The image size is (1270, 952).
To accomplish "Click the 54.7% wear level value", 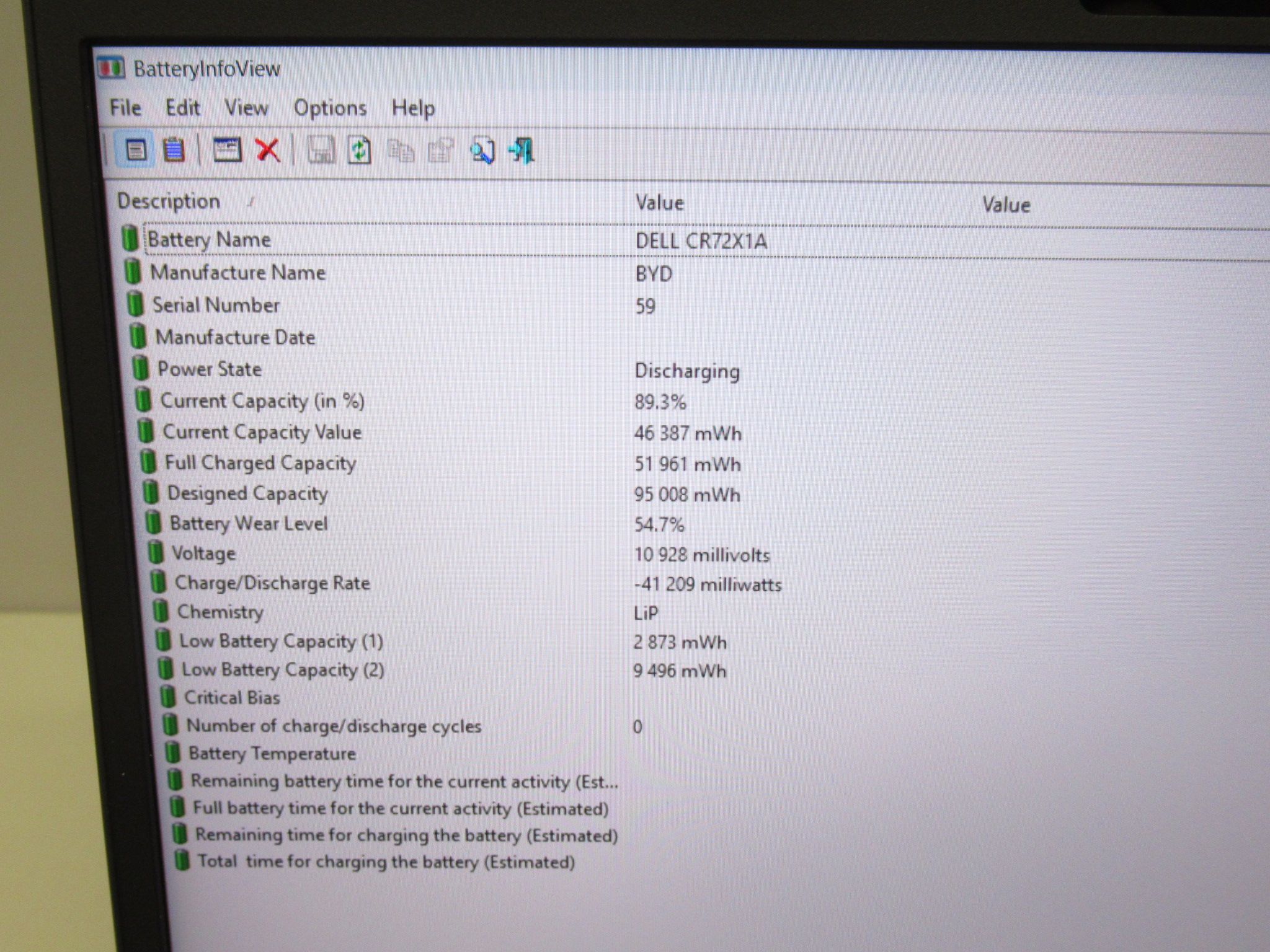I will tap(659, 525).
